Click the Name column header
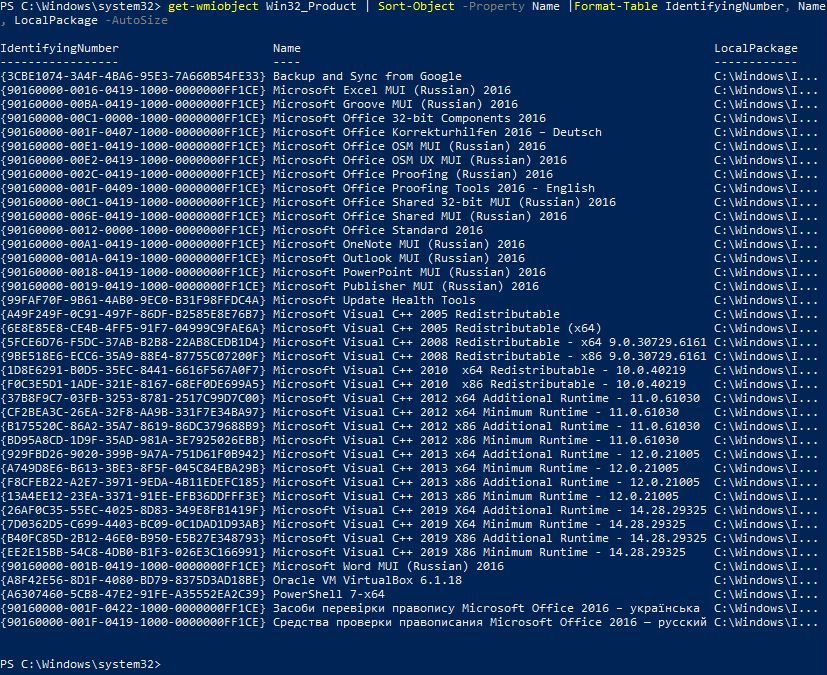Viewport: 827px width, 675px height. point(287,49)
